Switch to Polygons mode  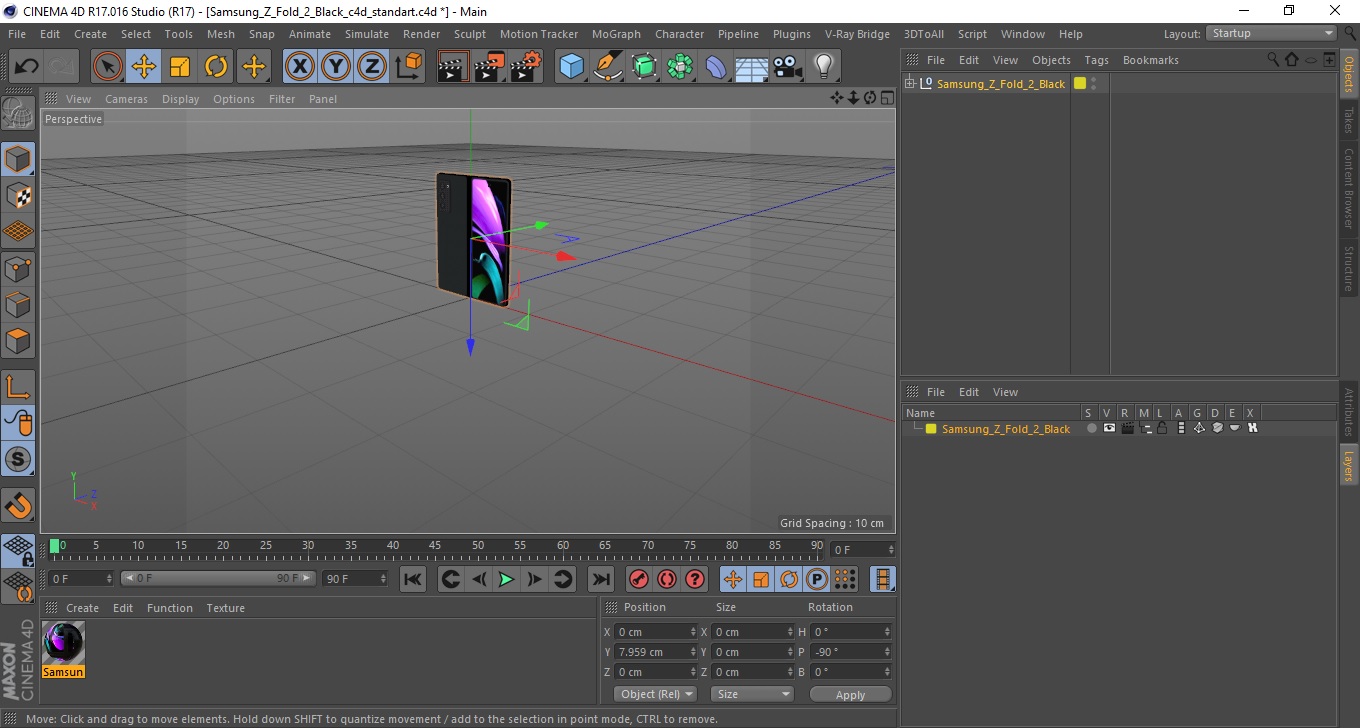pos(18,340)
